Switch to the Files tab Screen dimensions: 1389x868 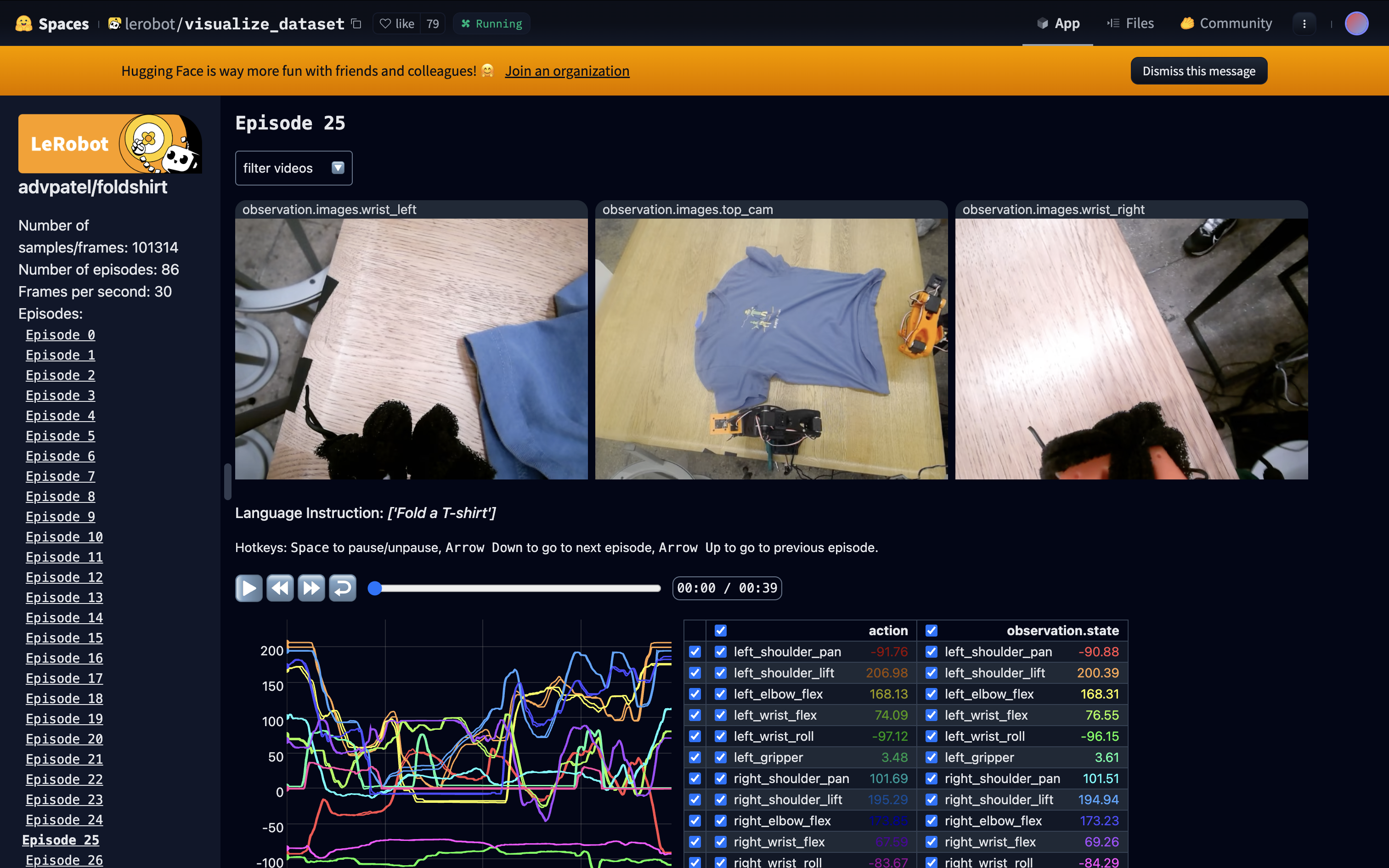click(x=1130, y=23)
